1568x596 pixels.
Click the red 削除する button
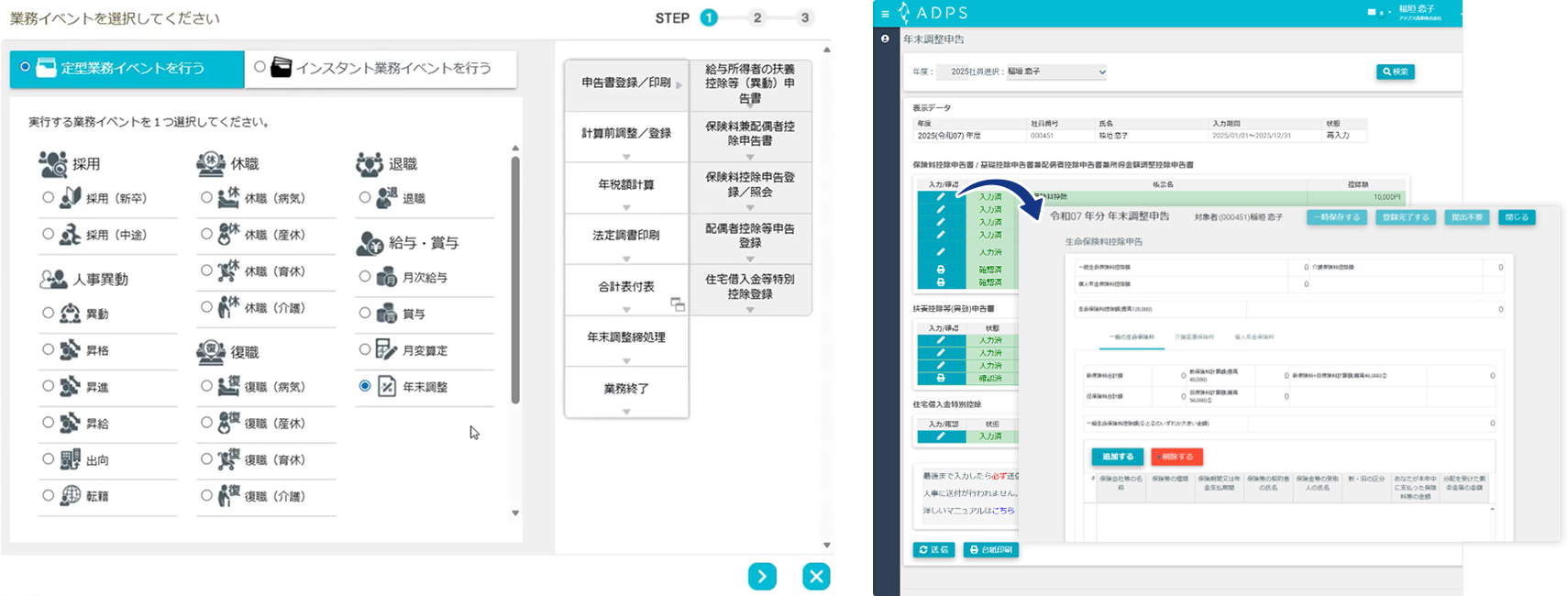(x=1176, y=457)
